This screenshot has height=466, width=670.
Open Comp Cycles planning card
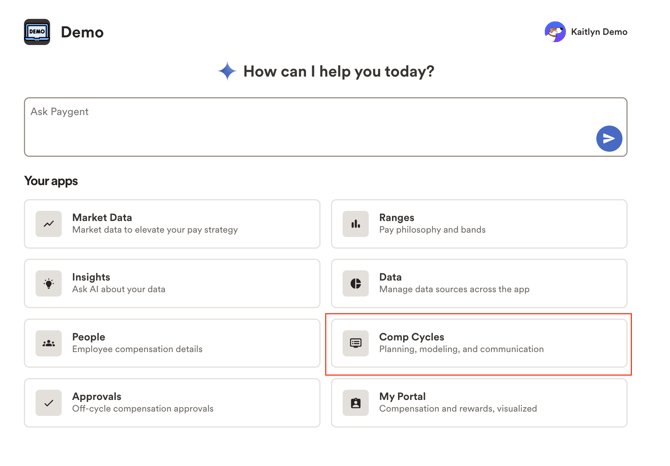pyautogui.click(x=479, y=343)
